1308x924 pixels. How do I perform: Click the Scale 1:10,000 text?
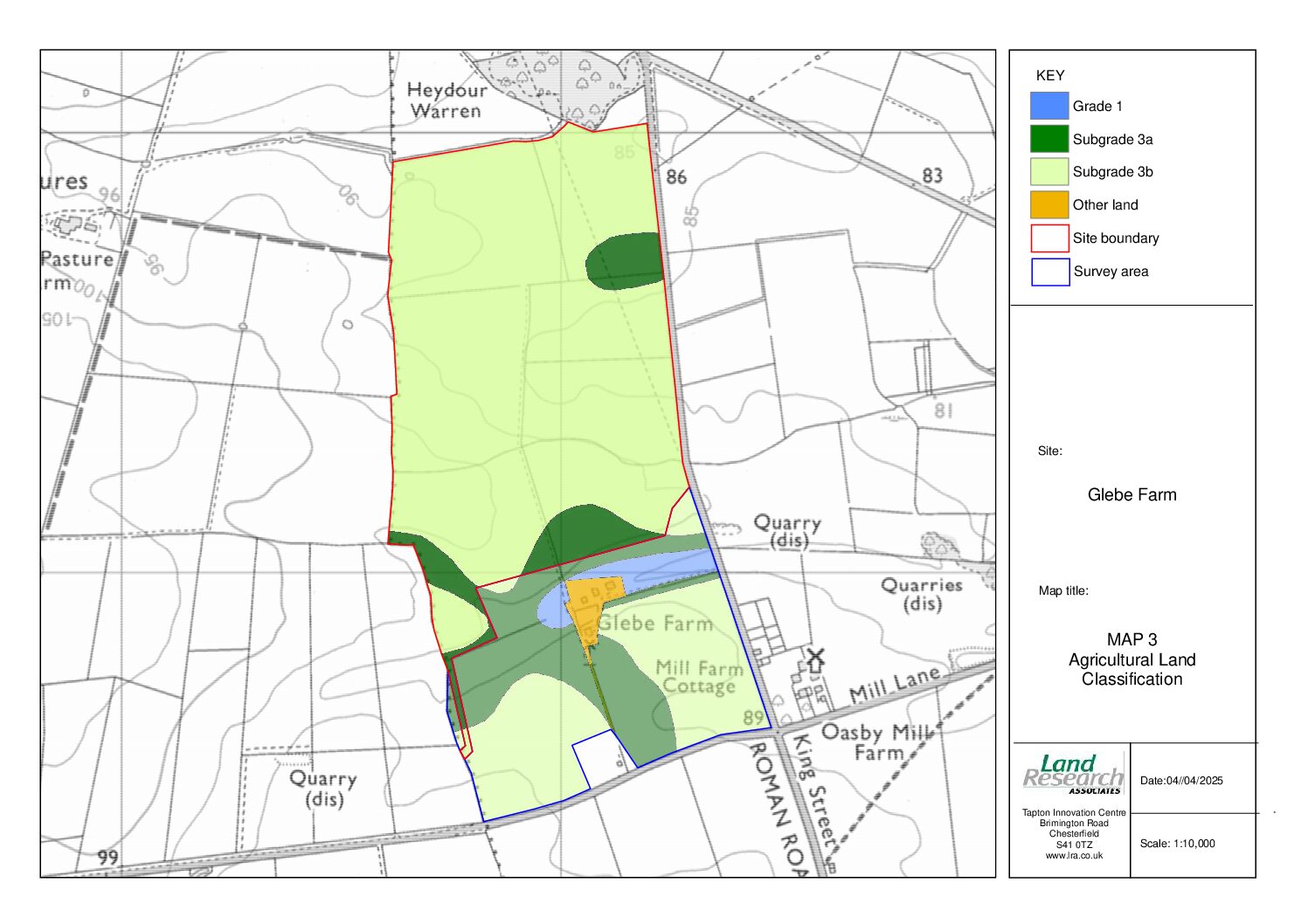click(1178, 843)
